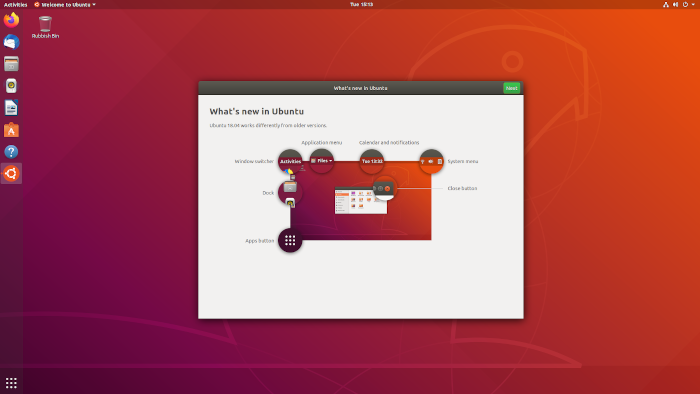Click the Apps button circle in diagram
This screenshot has height=394, width=700.
point(290,241)
